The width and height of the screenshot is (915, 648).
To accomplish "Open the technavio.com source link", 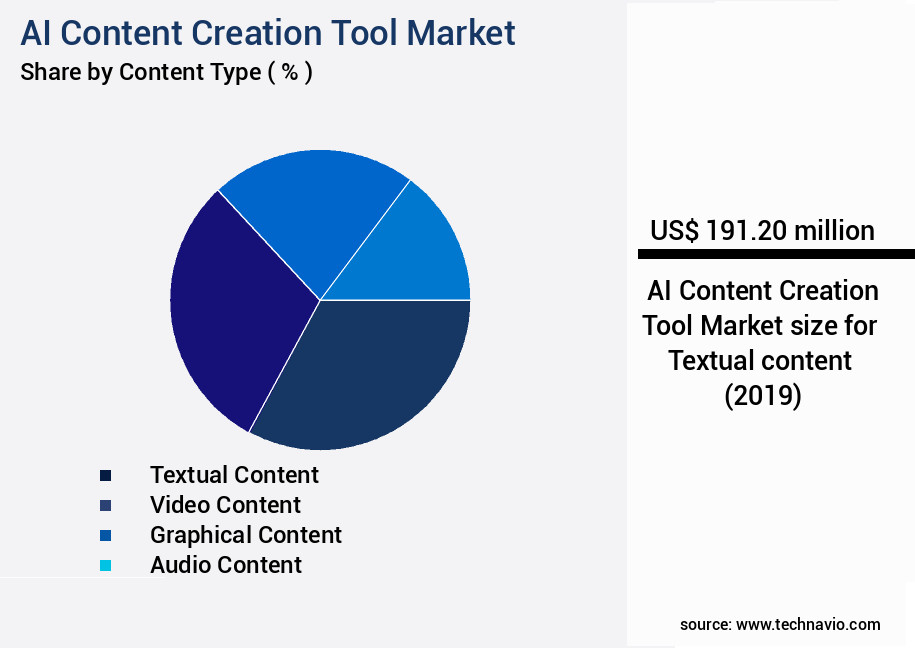I will pyautogui.click(x=781, y=623).
